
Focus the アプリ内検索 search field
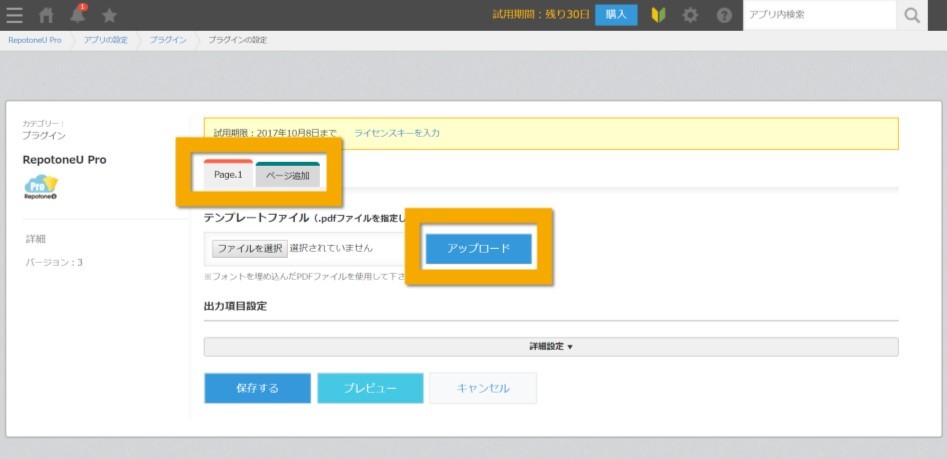tap(820, 15)
